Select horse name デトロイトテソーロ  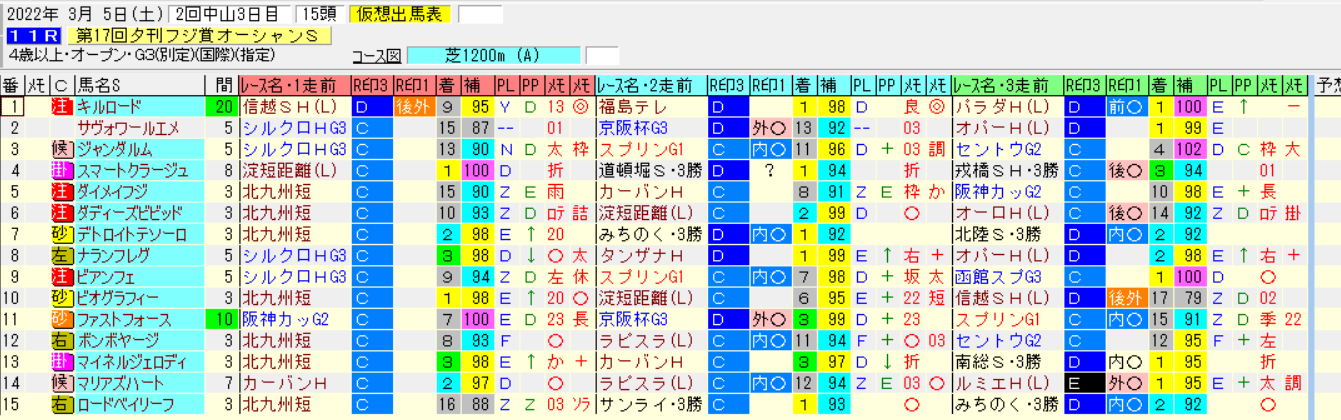click(131, 234)
